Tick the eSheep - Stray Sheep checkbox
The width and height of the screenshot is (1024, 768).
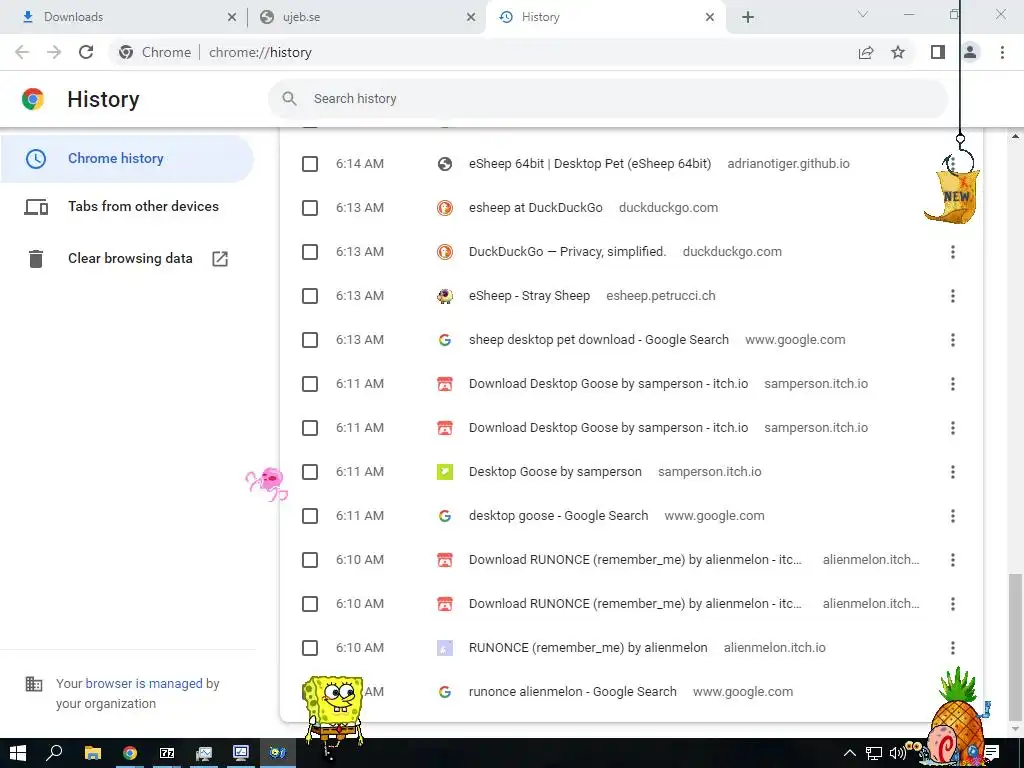pos(310,296)
